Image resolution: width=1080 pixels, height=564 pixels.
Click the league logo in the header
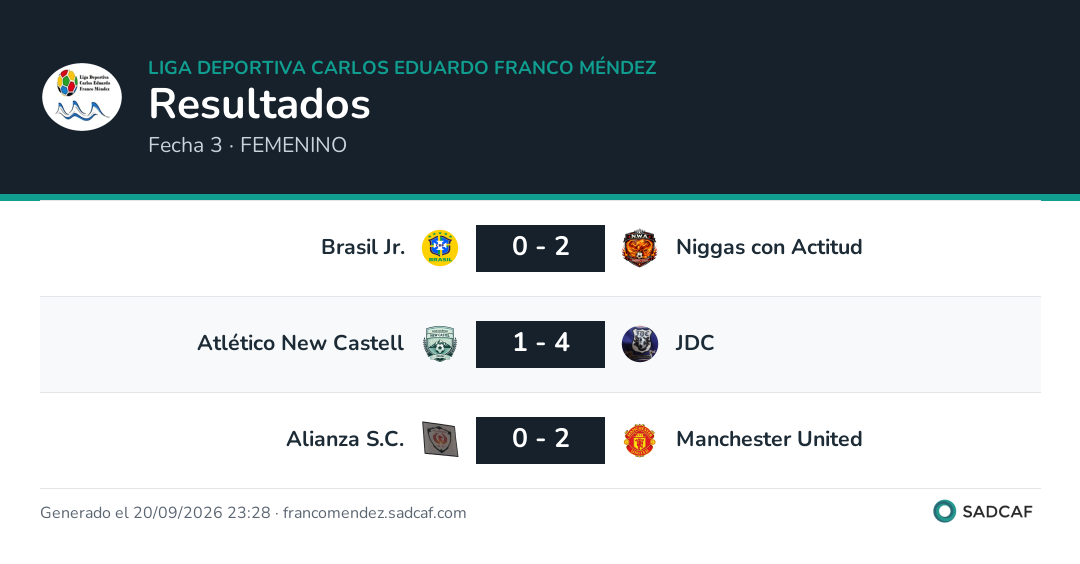(x=82, y=97)
